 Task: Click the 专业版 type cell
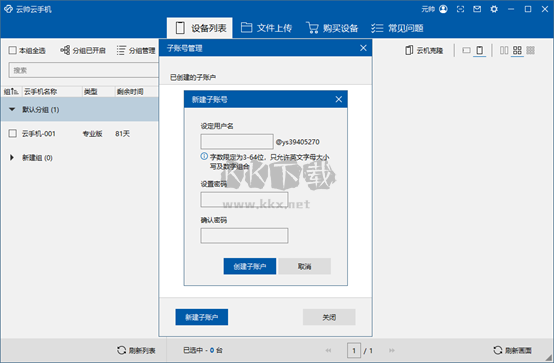[x=93, y=134]
